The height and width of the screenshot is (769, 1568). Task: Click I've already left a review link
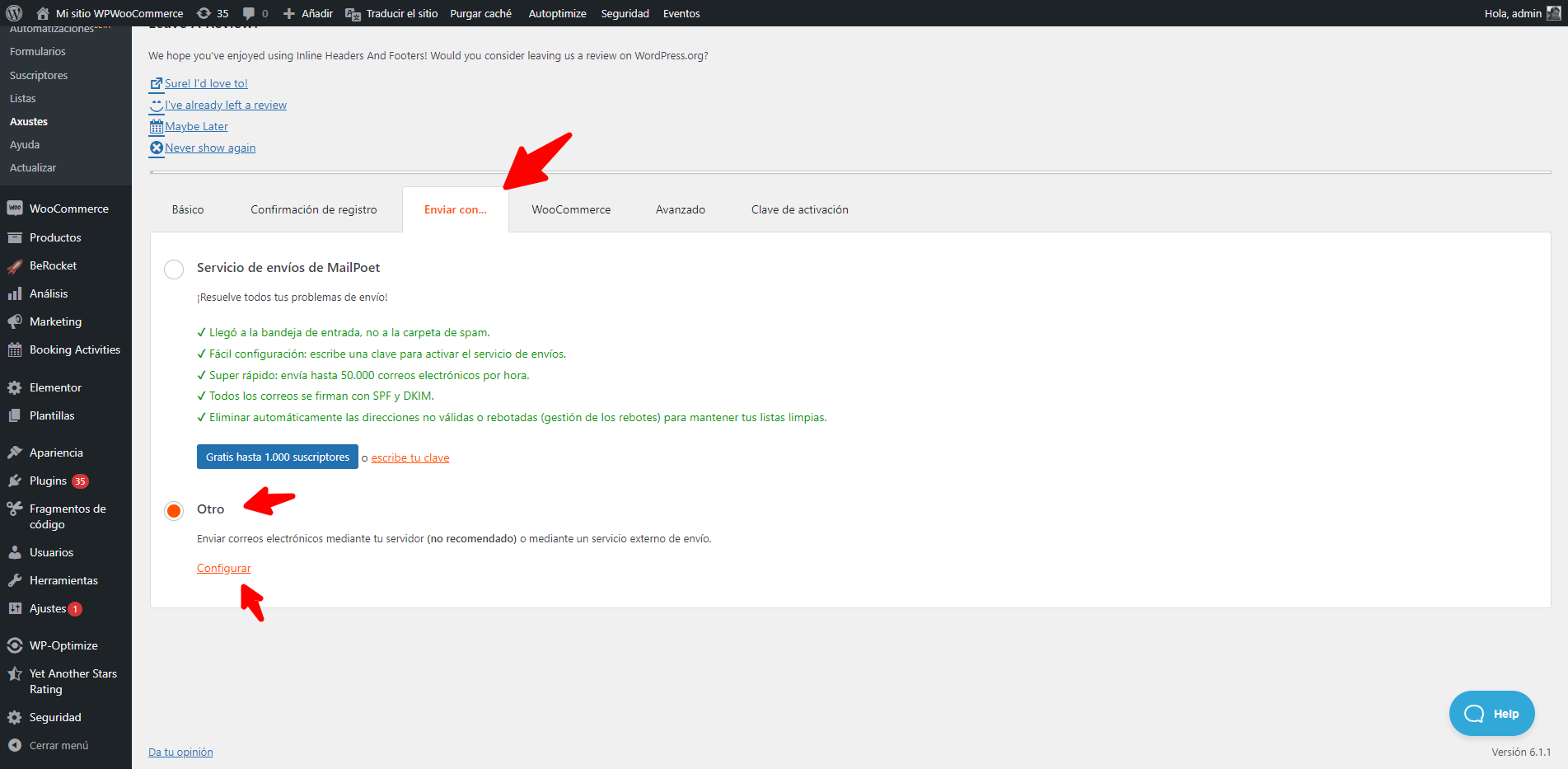click(x=226, y=105)
